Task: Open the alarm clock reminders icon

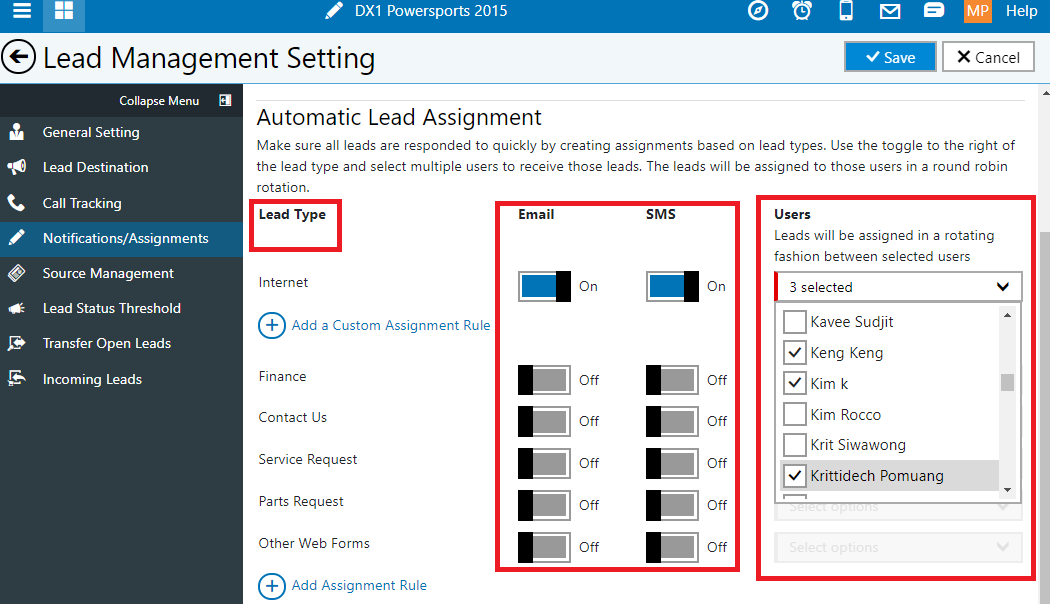Action: pyautogui.click(x=802, y=11)
